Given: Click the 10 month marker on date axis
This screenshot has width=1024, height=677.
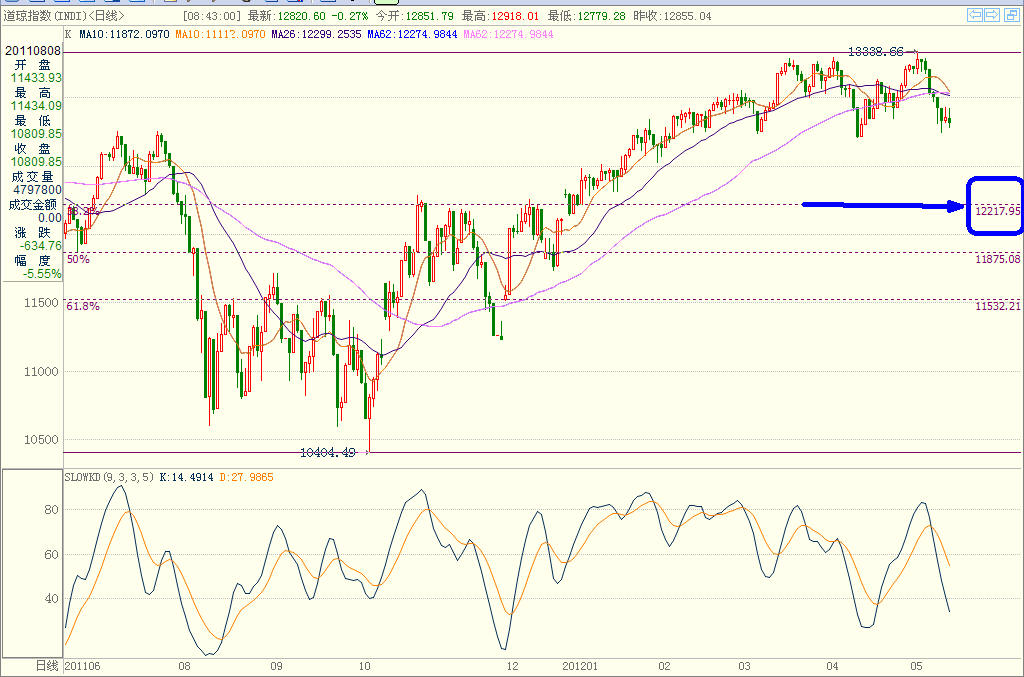Looking at the screenshot, I should point(364,667).
